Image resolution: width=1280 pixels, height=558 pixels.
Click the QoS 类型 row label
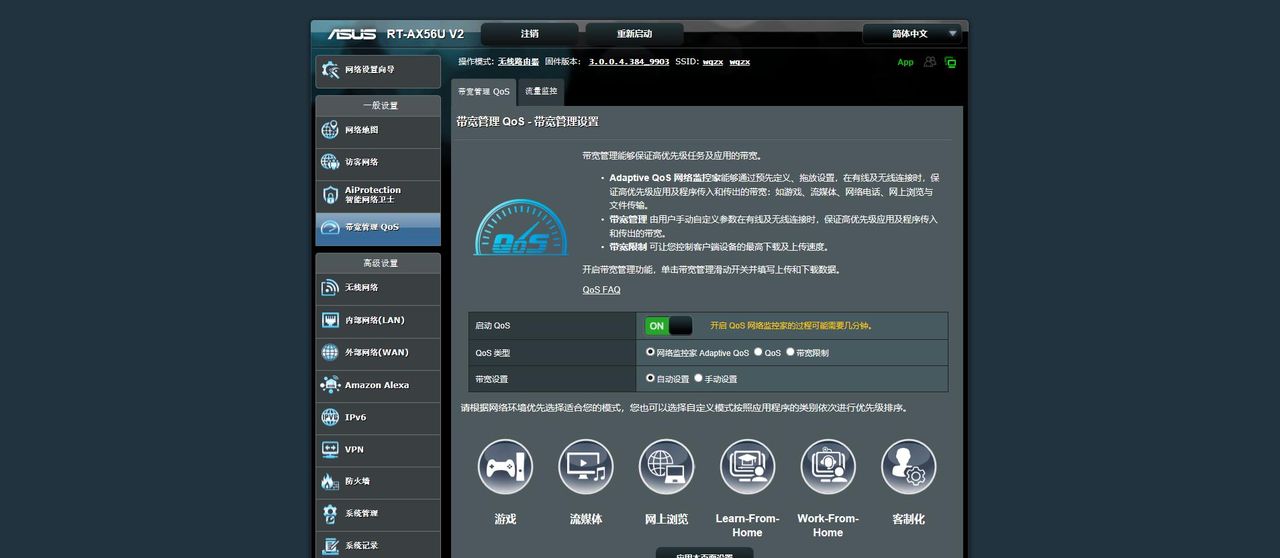tap(492, 353)
